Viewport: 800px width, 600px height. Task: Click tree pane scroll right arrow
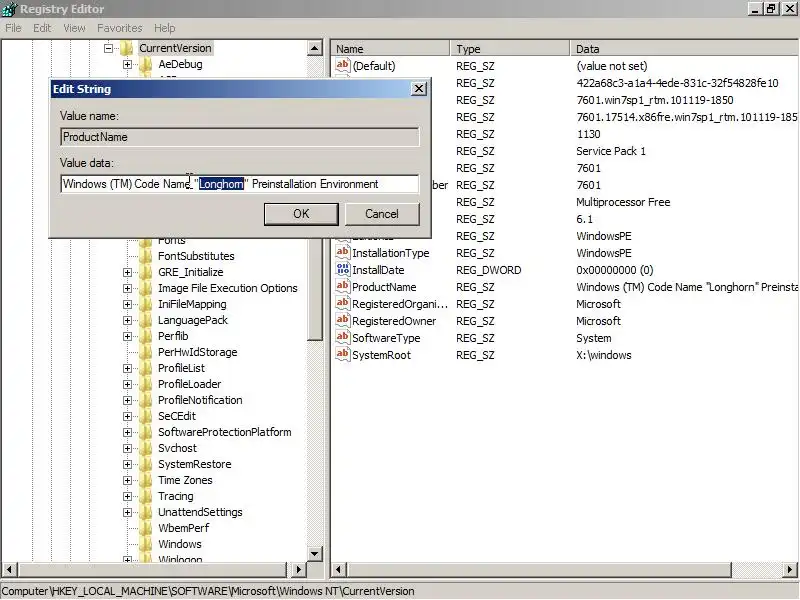pos(299,569)
